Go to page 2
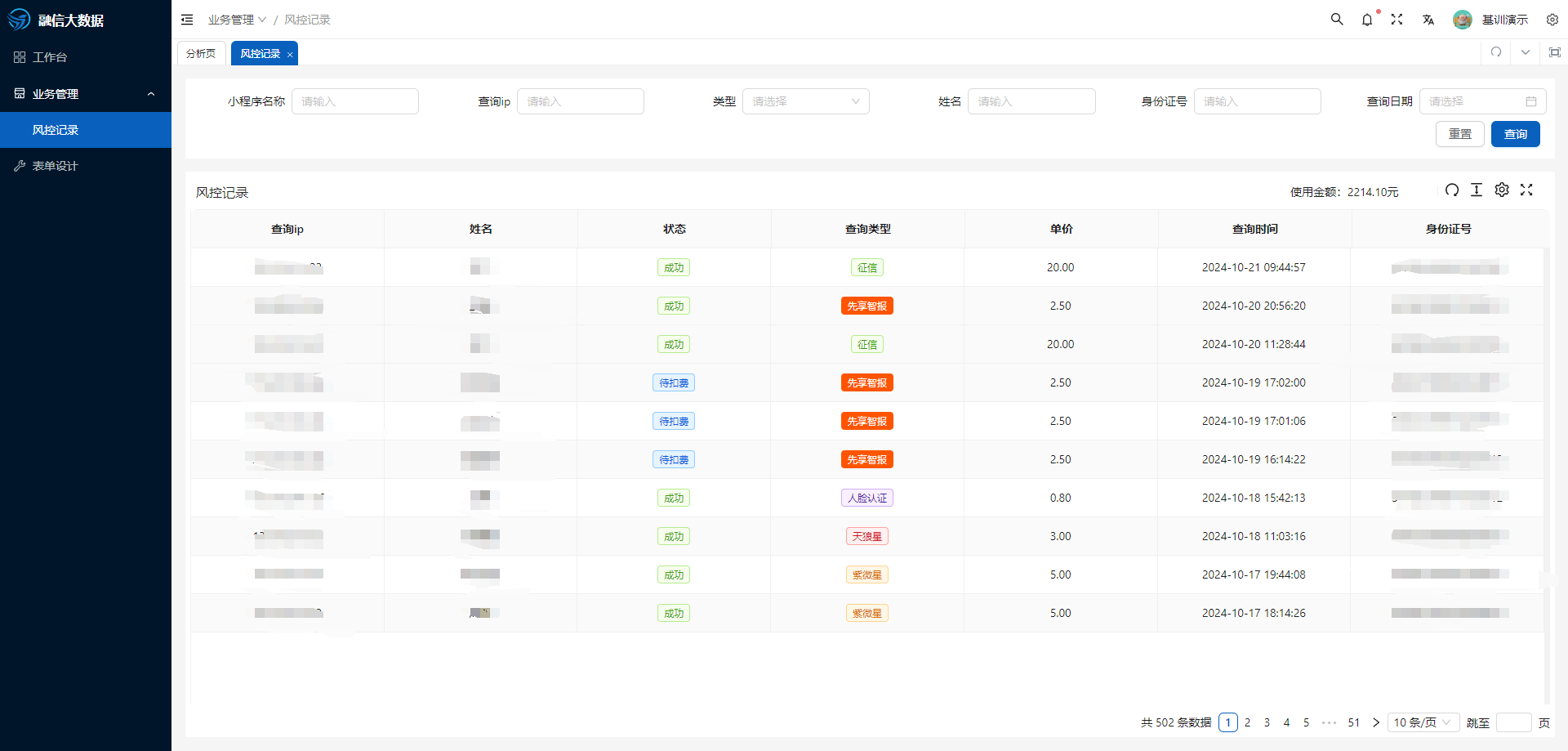The width and height of the screenshot is (1568, 751). coord(1248,722)
